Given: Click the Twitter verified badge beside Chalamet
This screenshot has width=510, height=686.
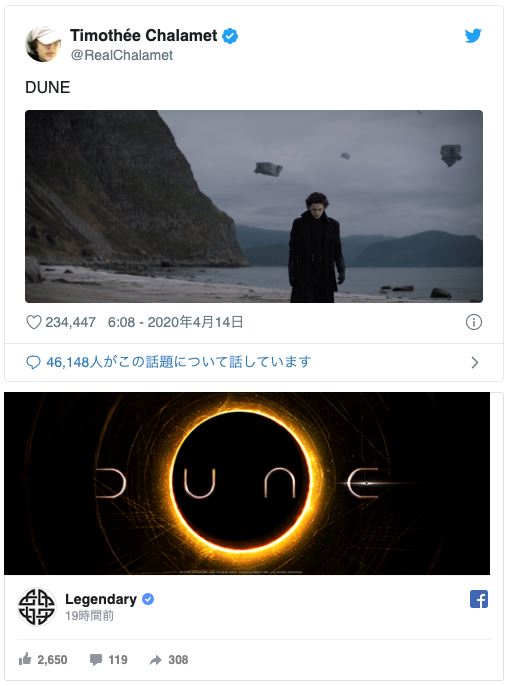Looking at the screenshot, I should click(230, 36).
